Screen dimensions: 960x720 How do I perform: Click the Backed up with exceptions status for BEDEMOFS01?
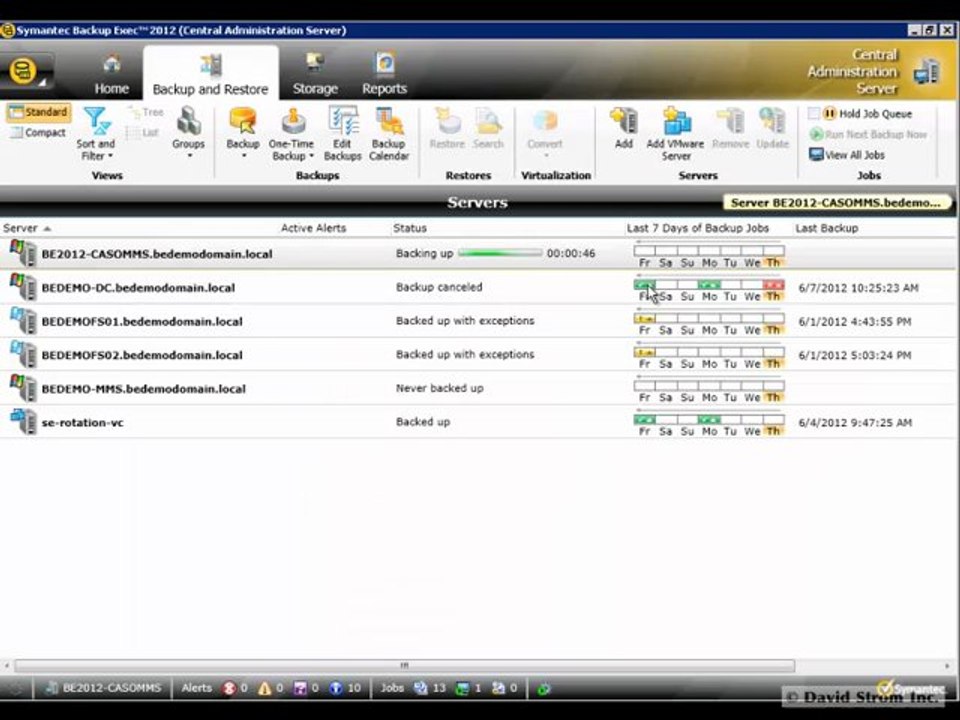[x=465, y=321]
